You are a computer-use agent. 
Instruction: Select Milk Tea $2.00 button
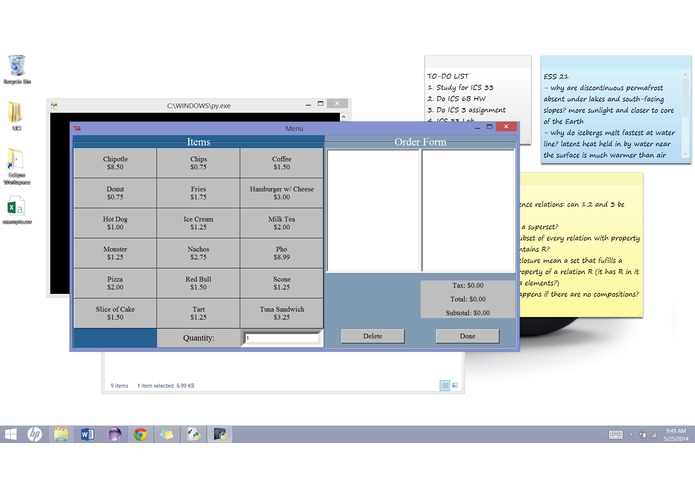point(281,223)
